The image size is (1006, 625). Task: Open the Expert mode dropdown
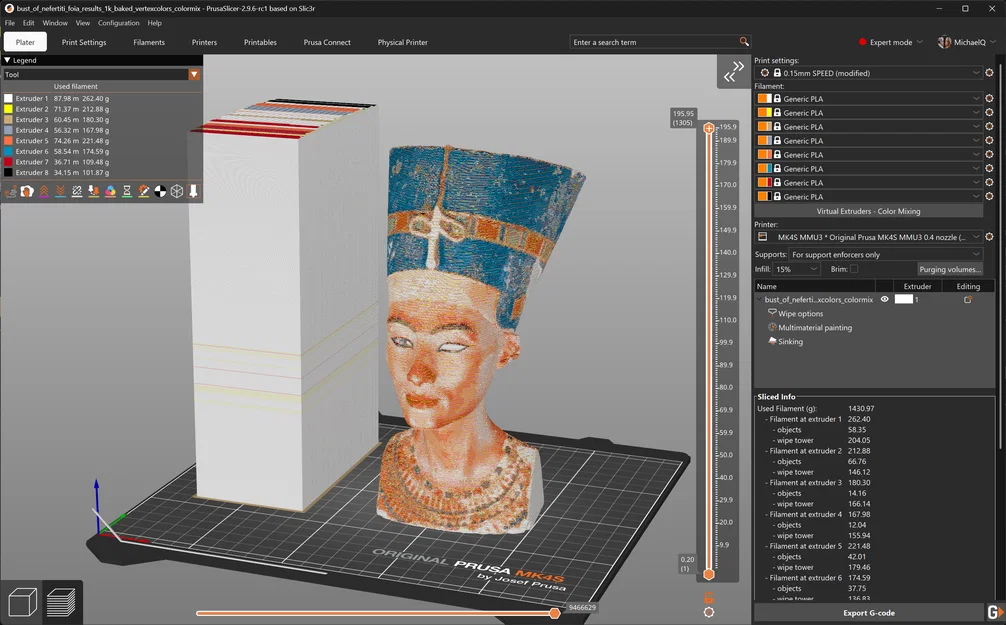tap(891, 42)
